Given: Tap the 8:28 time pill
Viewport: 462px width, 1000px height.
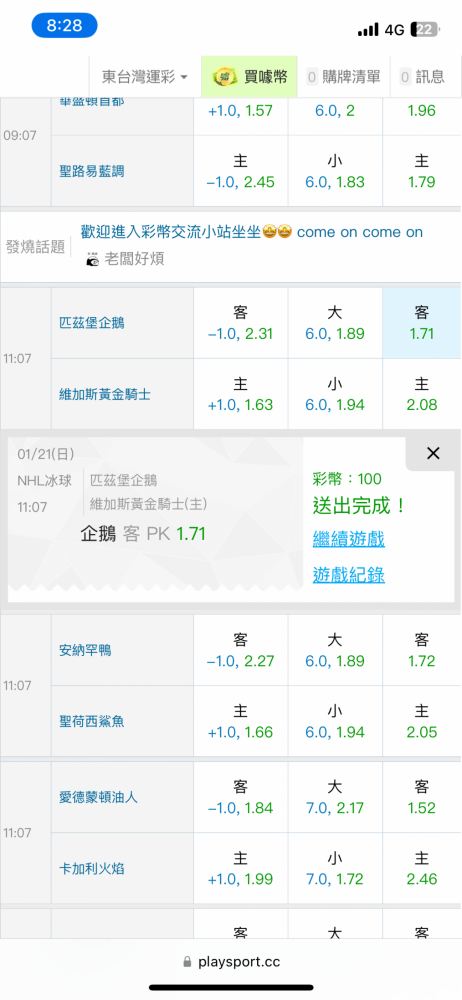Looking at the screenshot, I should pos(64,26).
